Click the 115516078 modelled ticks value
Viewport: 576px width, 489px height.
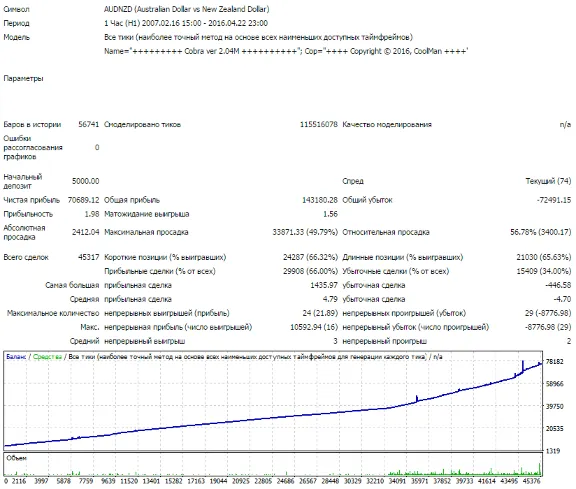[x=318, y=124]
